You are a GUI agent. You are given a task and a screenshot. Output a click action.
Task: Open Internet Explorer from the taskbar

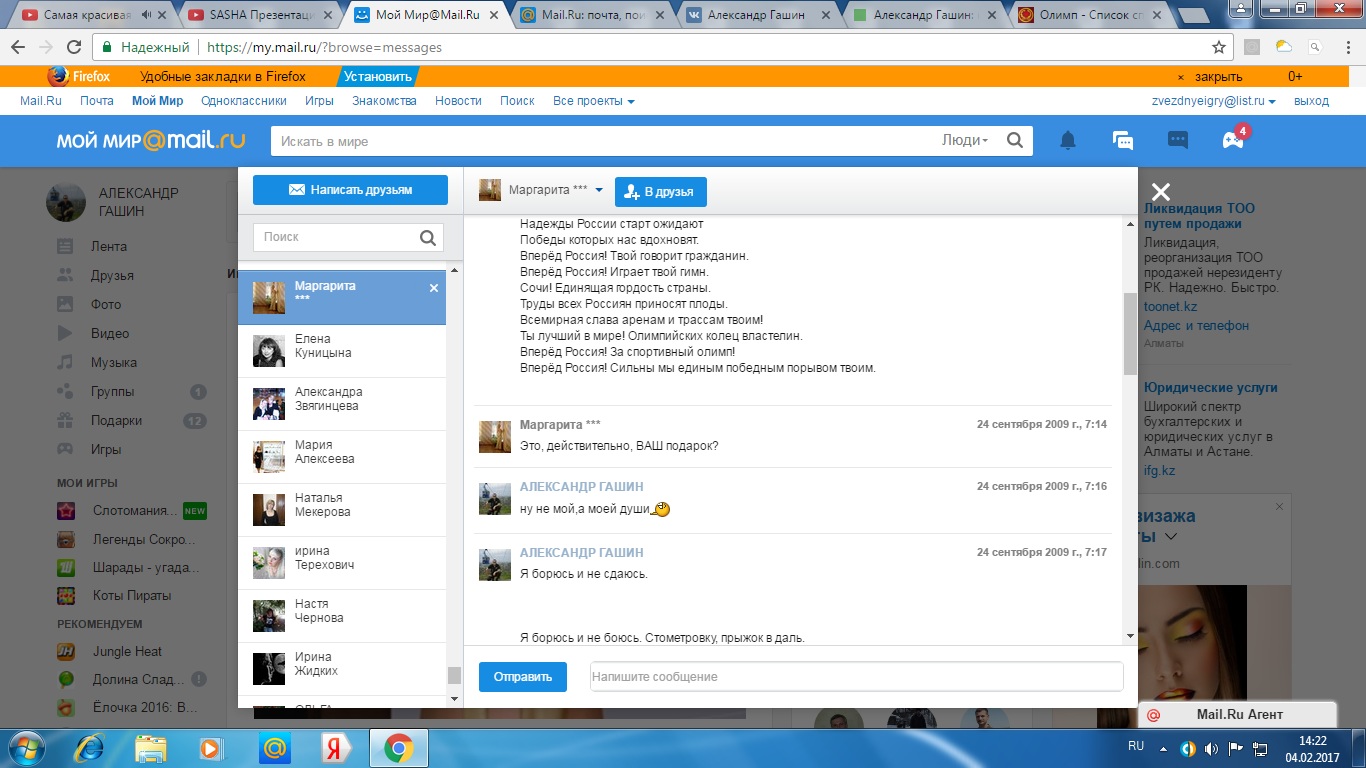pyautogui.click(x=89, y=747)
